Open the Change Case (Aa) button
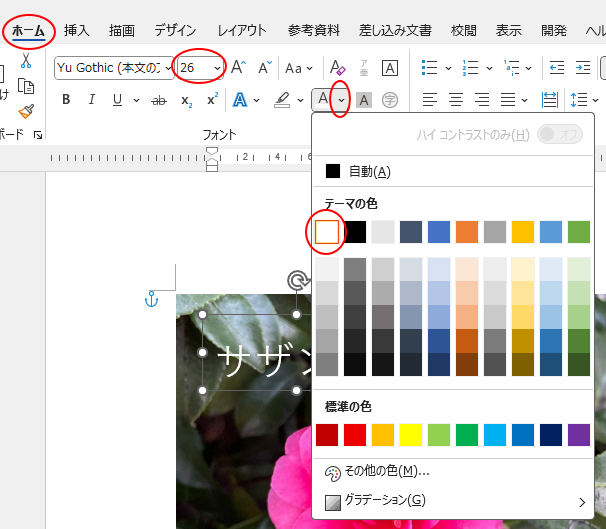606x529 pixels. click(x=299, y=68)
